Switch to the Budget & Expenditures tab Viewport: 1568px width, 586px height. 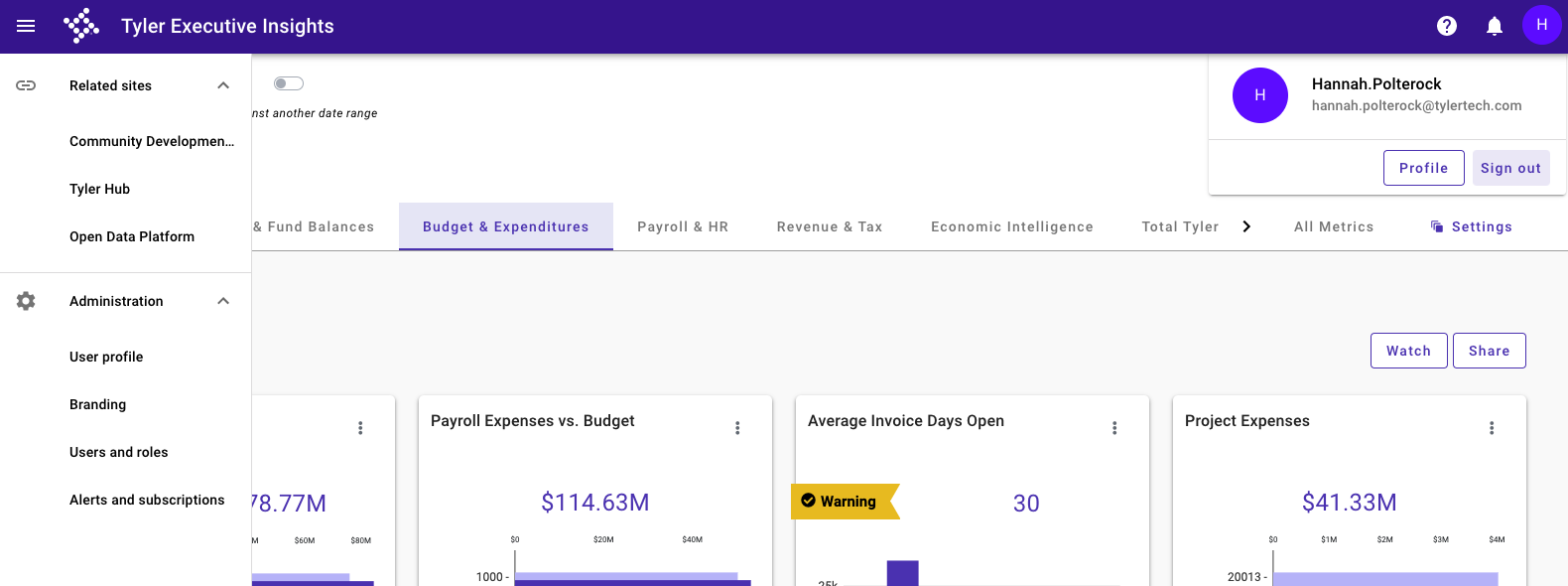pyautogui.click(x=506, y=226)
